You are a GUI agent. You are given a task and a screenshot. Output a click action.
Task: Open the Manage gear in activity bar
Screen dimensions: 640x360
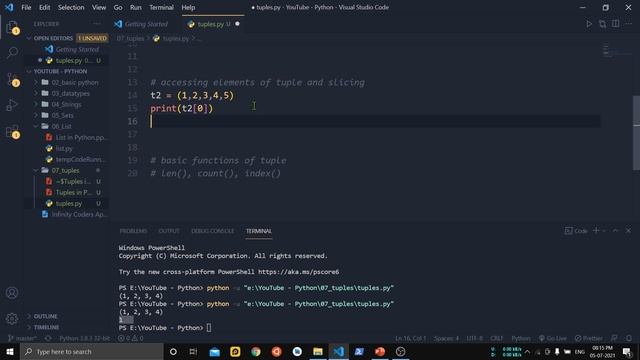[x=12, y=318]
